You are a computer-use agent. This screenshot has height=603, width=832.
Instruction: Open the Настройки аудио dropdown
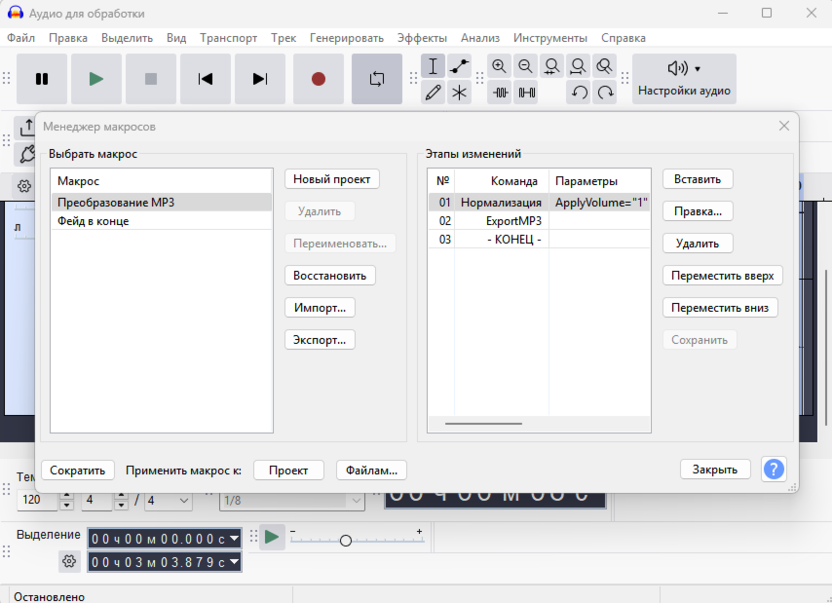click(x=684, y=79)
